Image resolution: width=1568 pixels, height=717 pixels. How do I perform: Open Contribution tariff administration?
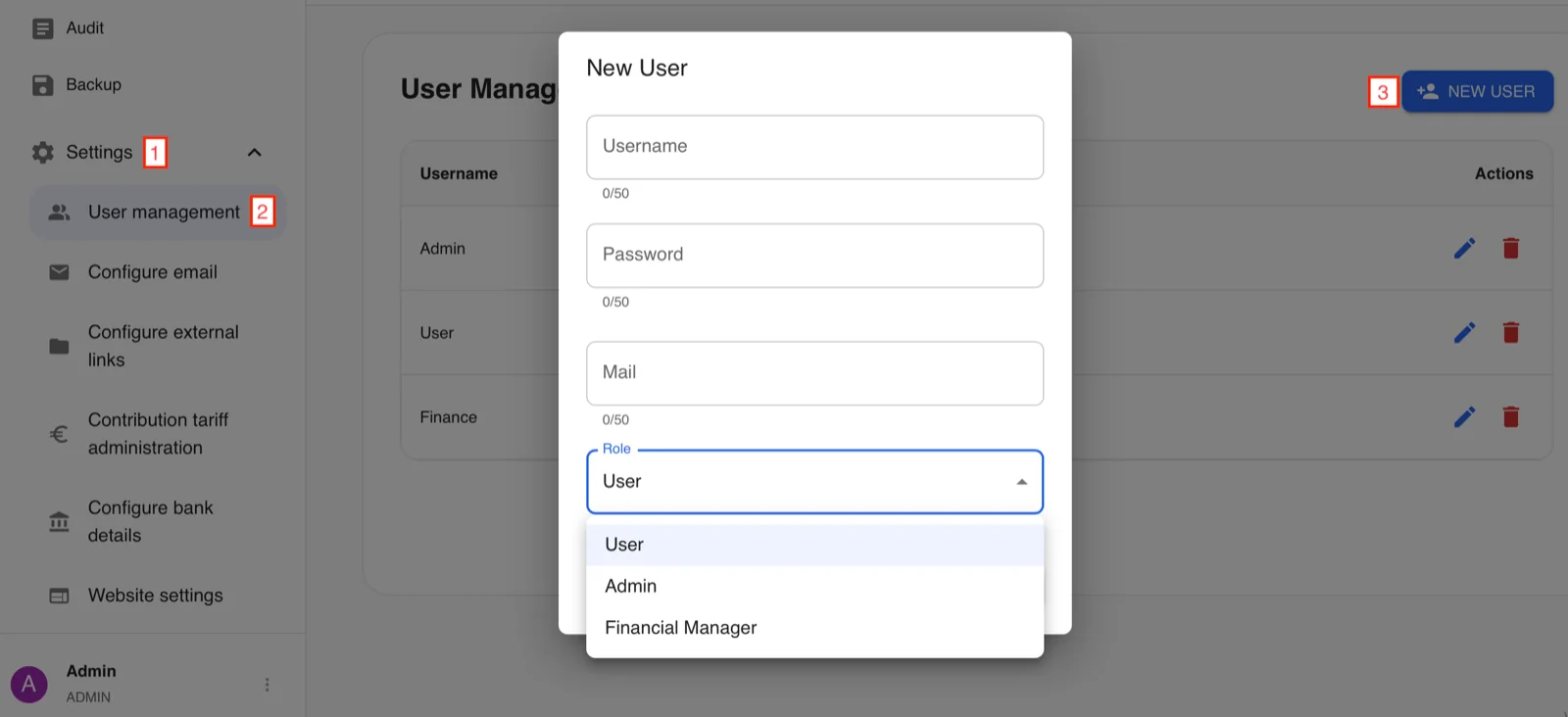(x=157, y=434)
